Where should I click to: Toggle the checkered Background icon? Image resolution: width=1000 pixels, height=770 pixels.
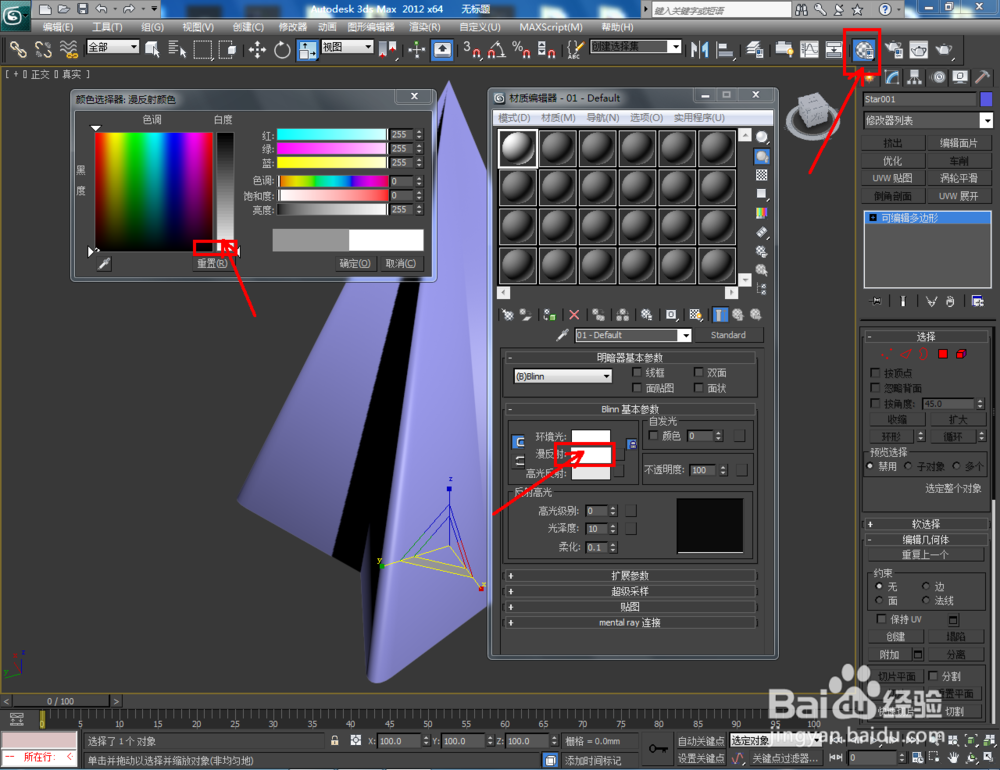pos(761,175)
